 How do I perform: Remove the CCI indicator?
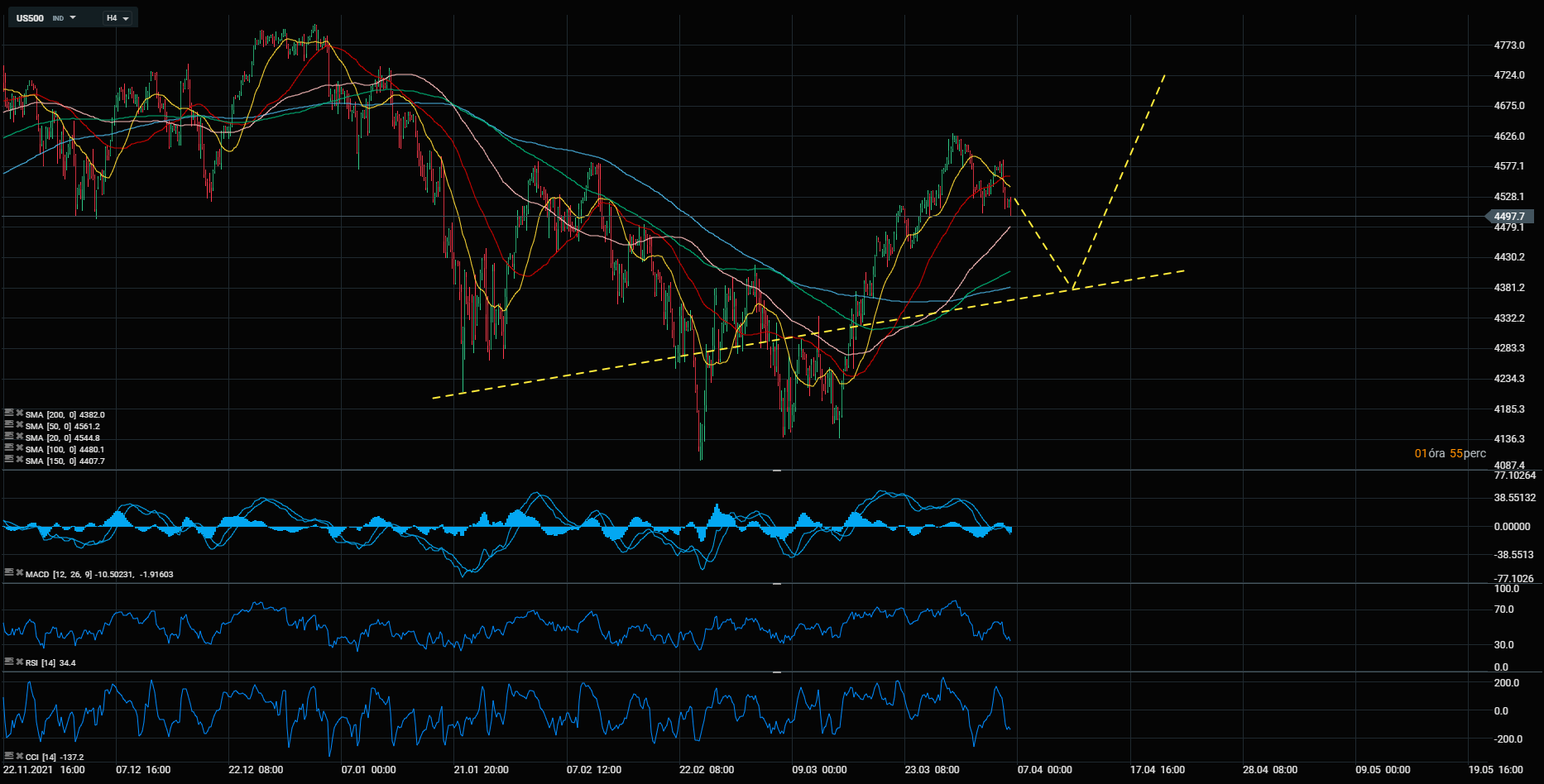tap(20, 754)
